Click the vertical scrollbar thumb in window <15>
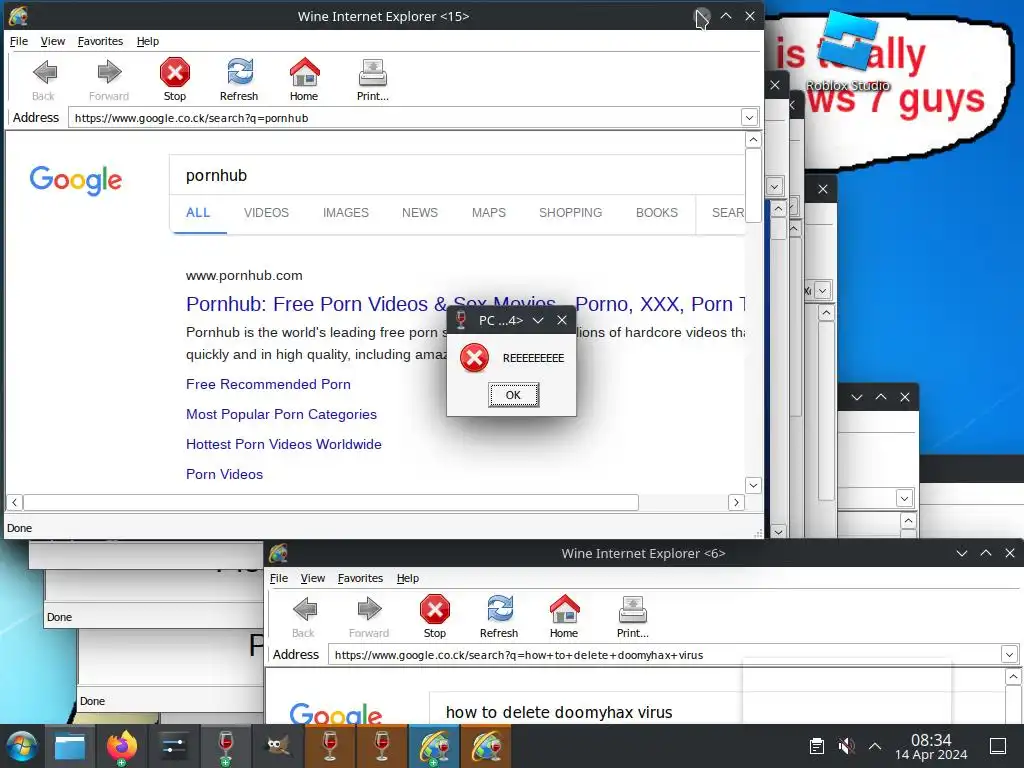This screenshot has height=768, width=1024. click(x=753, y=185)
